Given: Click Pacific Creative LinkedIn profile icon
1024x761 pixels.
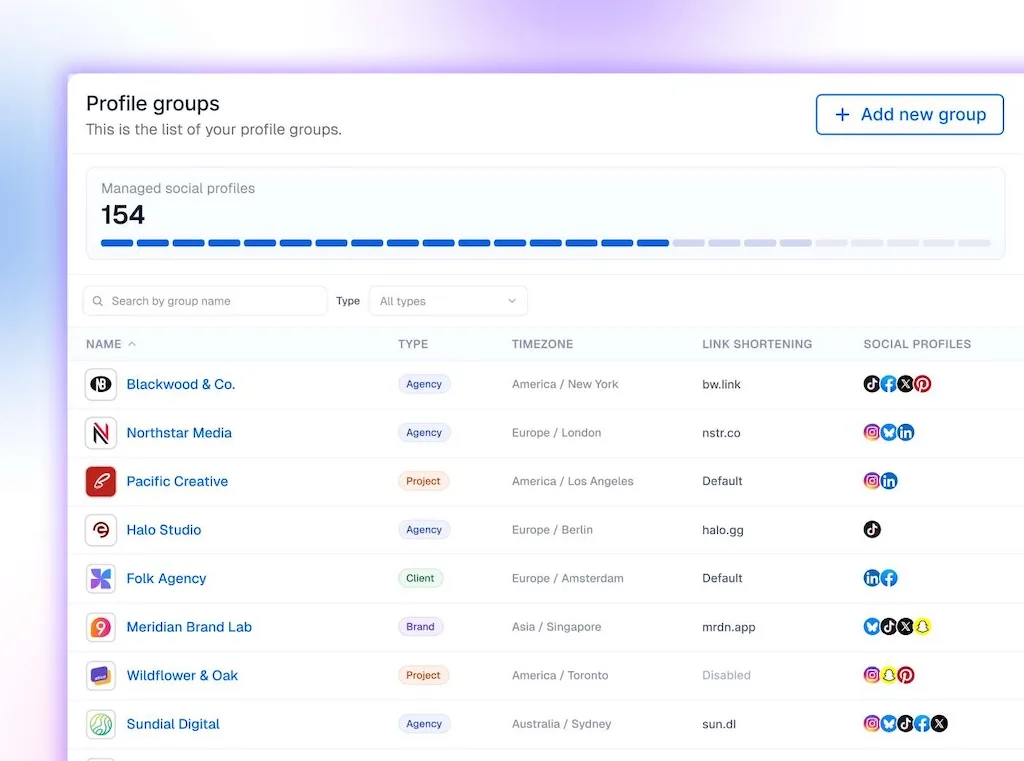Looking at the screenshot, I should point(889,481).
